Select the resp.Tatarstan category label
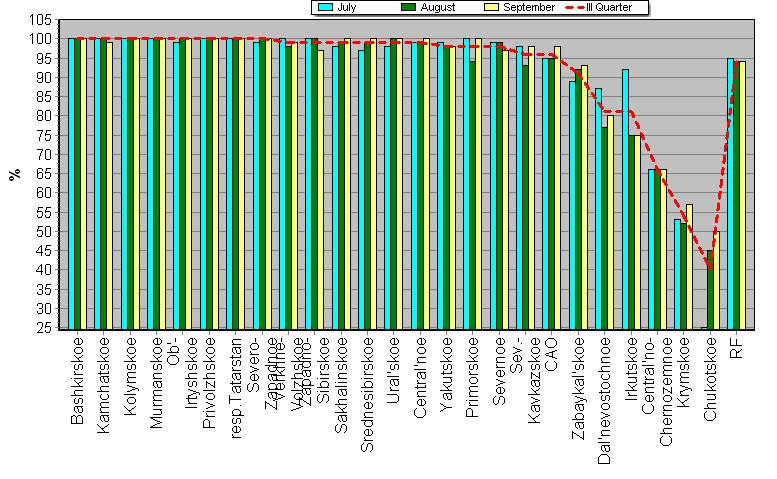 click(x=235, y=388)
